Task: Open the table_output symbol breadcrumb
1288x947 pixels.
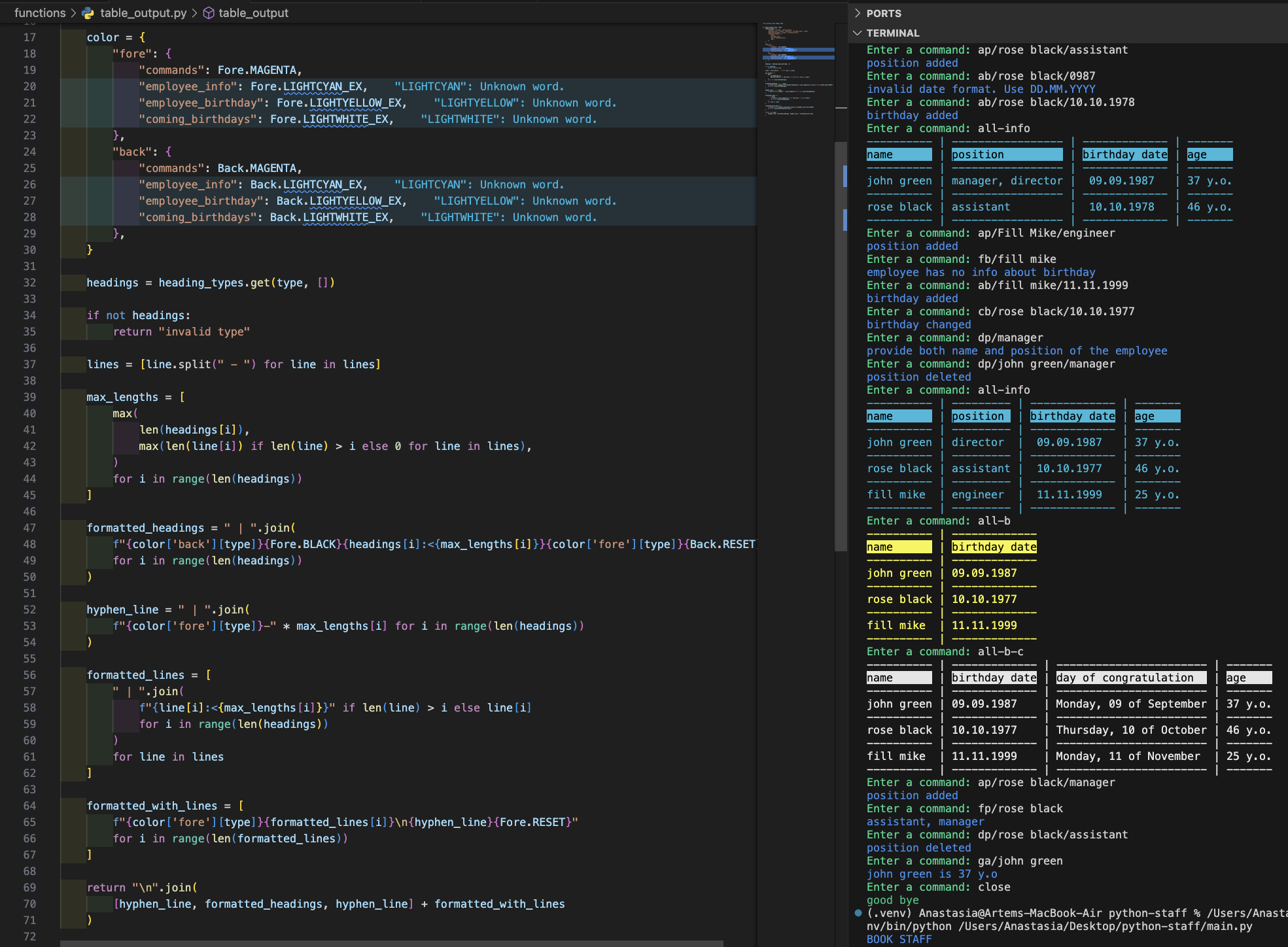Action: (253, 13)
